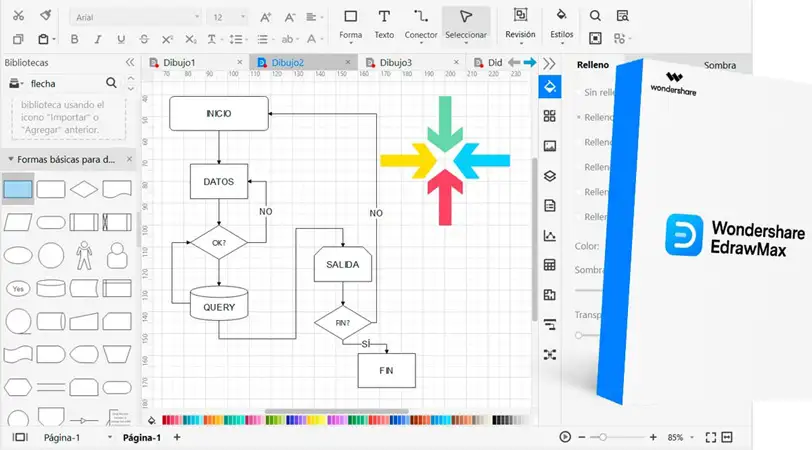Switch to the Dibujo3 tab
Viewport: 812px width, 450px height.
pos(396,63)
